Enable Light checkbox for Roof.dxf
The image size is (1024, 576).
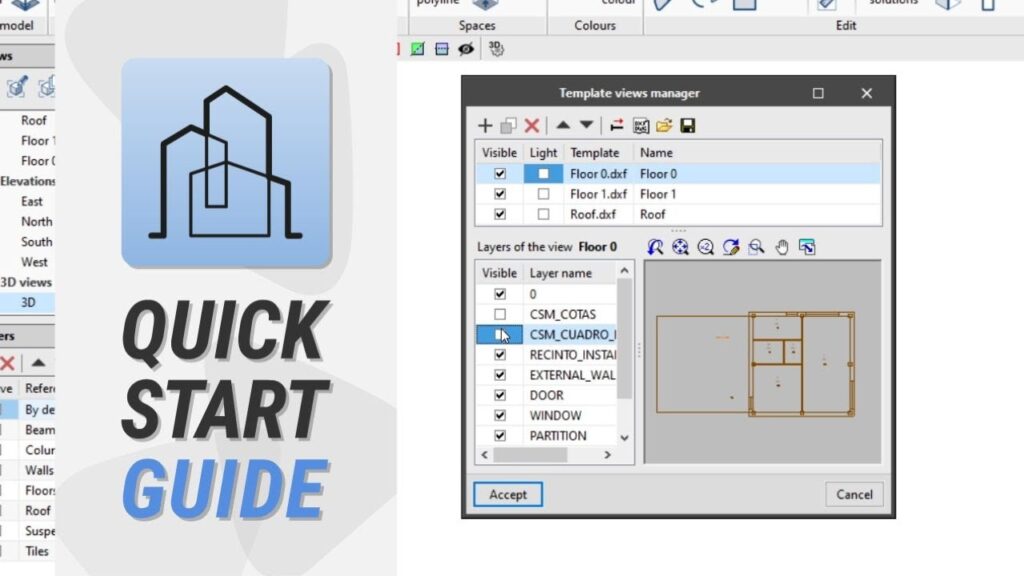click(543, 214)
